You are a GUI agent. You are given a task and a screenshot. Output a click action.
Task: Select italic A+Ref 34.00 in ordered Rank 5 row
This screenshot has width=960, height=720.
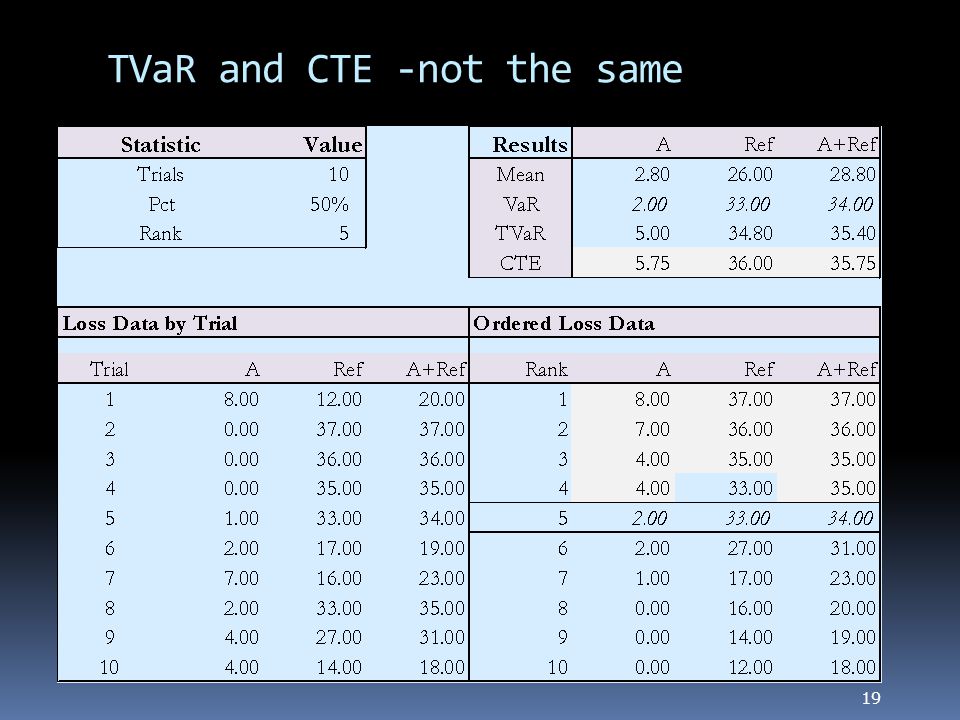tap(850, 519)
